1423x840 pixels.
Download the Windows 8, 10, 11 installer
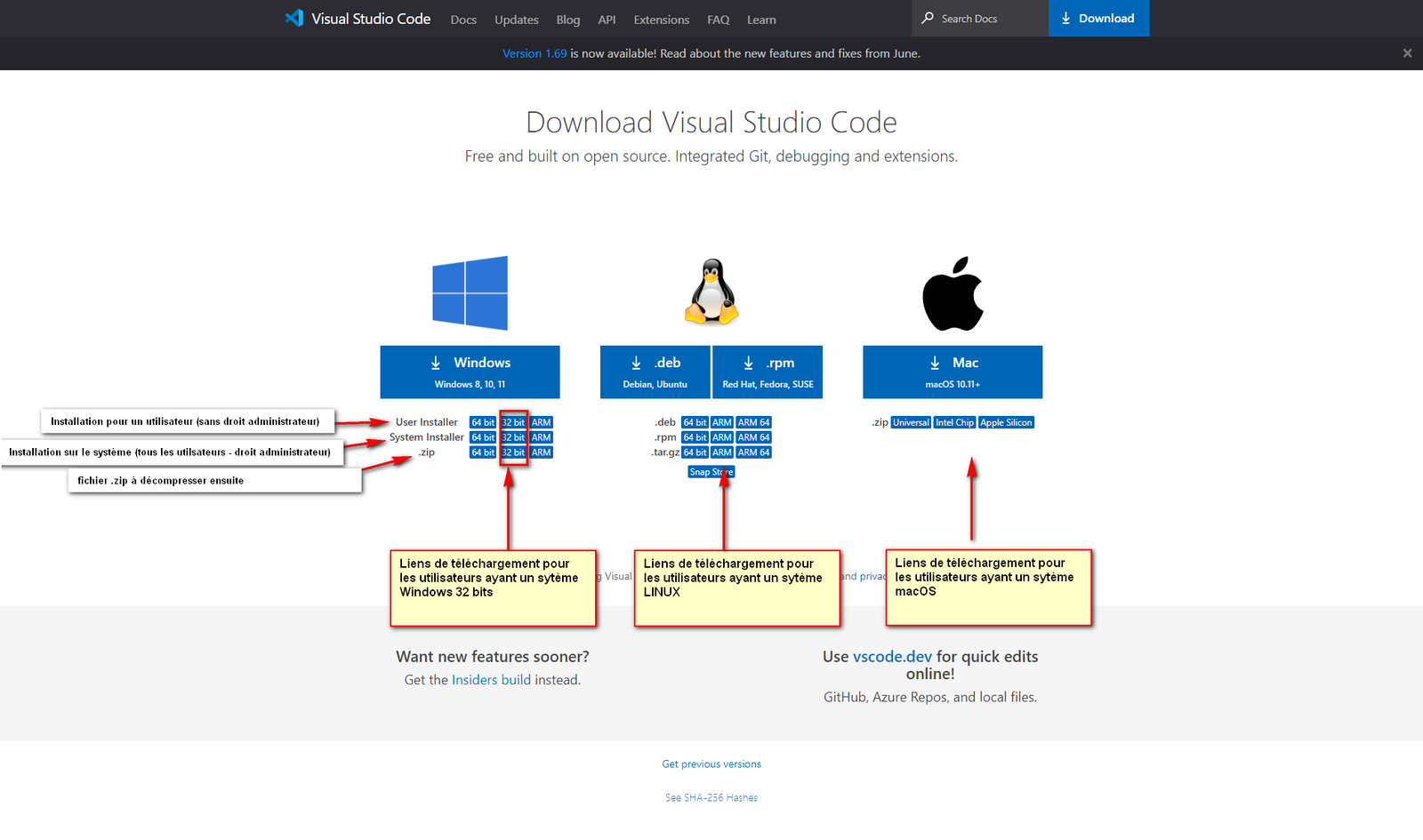470,372
